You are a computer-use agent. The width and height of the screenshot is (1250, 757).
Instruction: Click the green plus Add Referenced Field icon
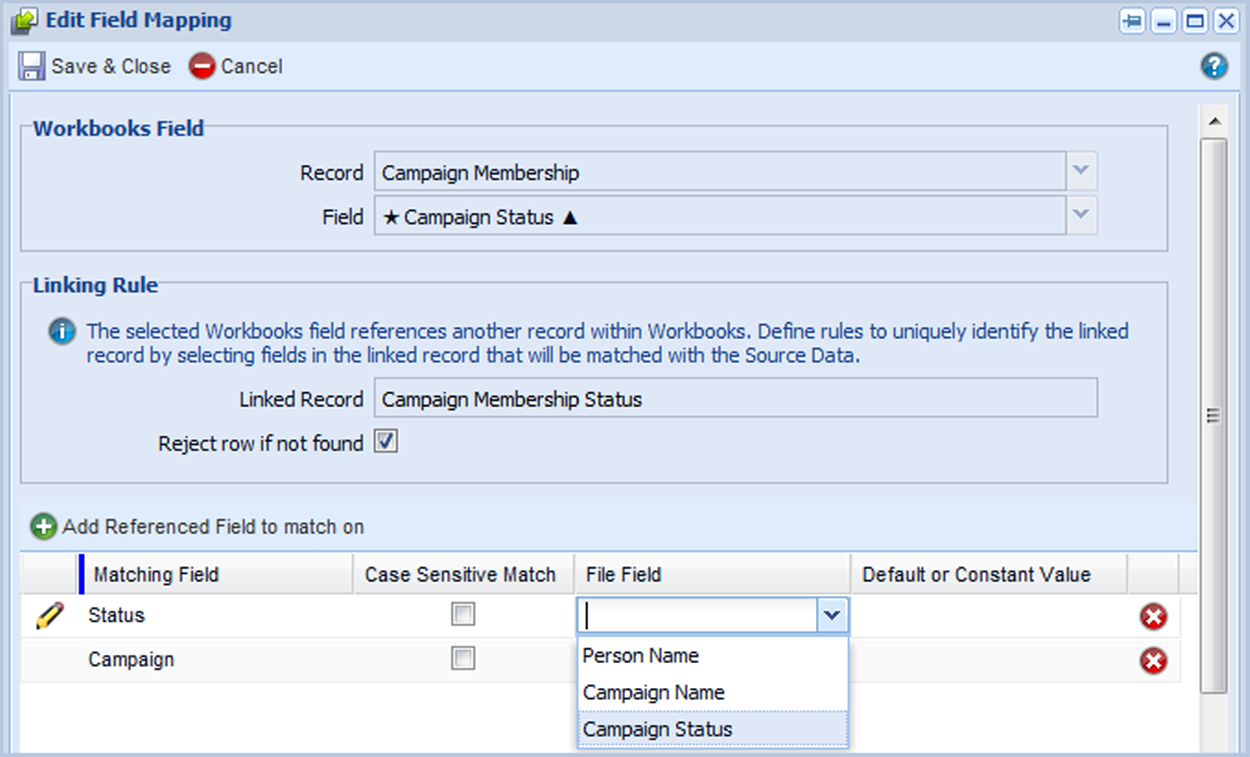(x=43, y=526)
